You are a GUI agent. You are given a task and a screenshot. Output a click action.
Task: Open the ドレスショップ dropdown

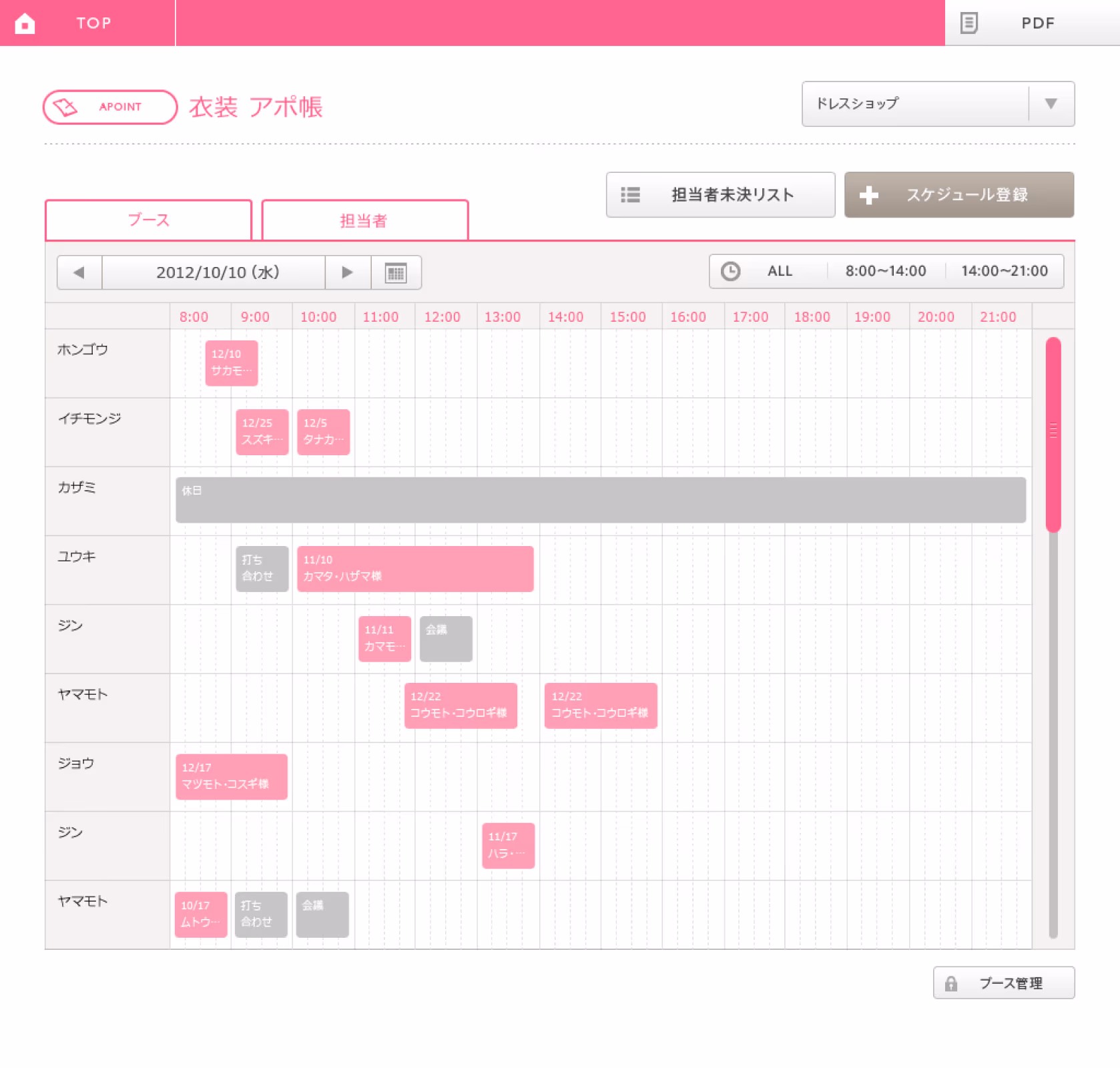pyautogui.click(x=938, y=104)
